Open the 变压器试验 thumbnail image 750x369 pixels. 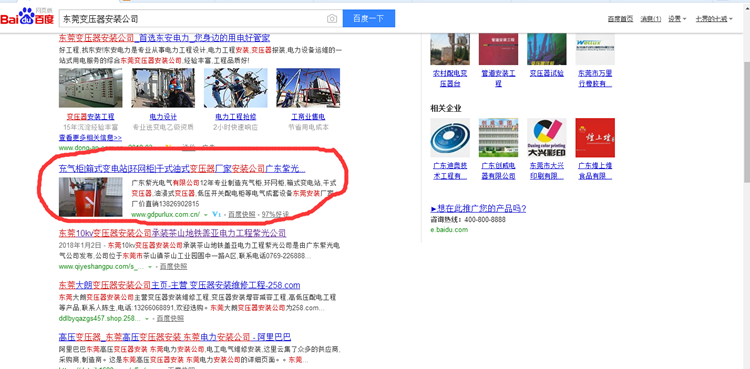(547, 49)
